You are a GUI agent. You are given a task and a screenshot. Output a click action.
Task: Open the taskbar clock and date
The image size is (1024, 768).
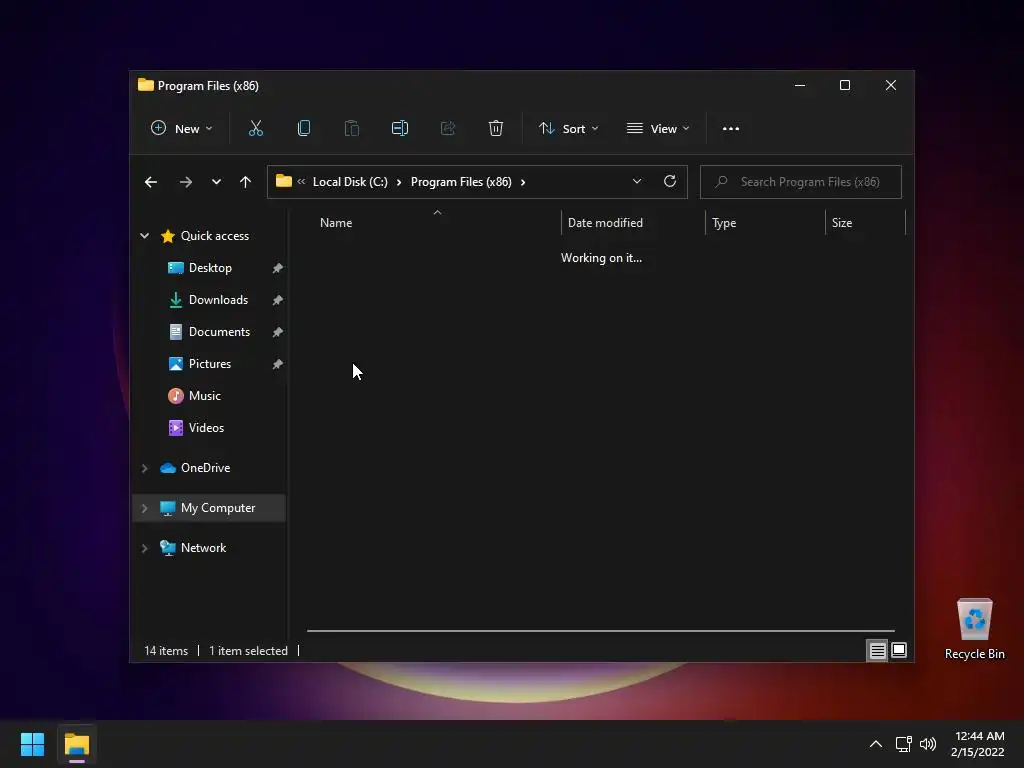pyautogui.click(x=978, y=744)
